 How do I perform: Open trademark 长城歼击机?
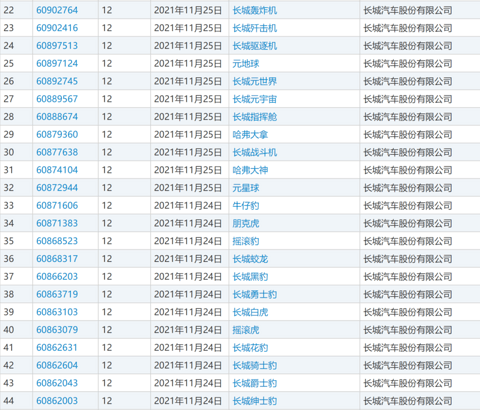tap(255, 28)
